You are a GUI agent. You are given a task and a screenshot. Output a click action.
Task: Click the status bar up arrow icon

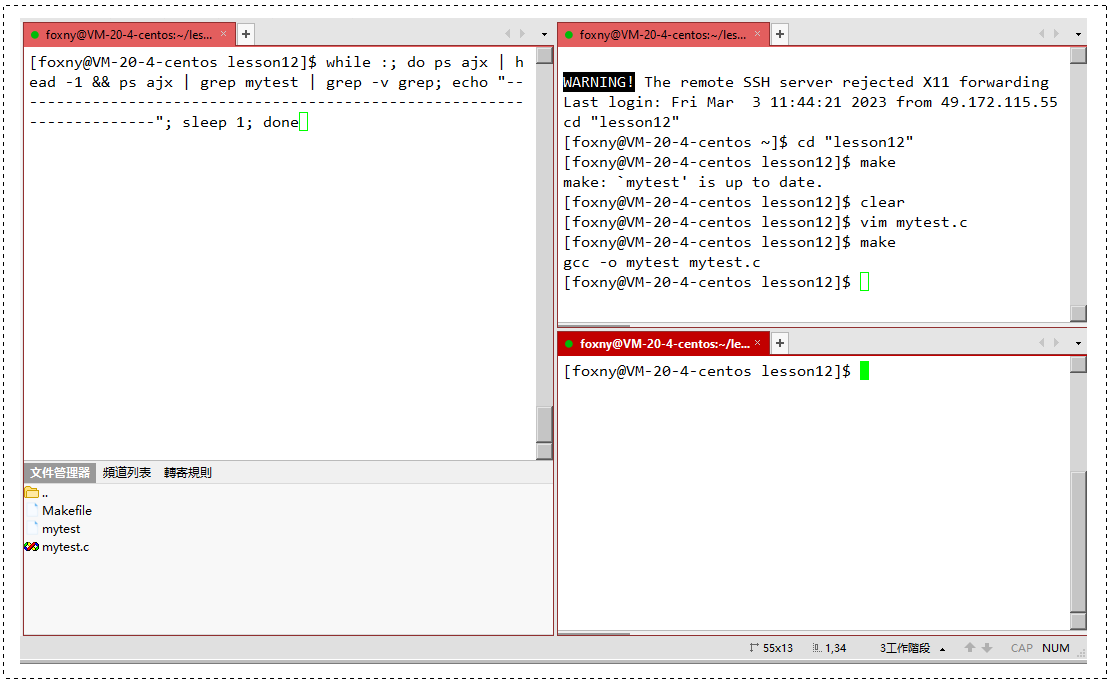(x=970, y=648)
